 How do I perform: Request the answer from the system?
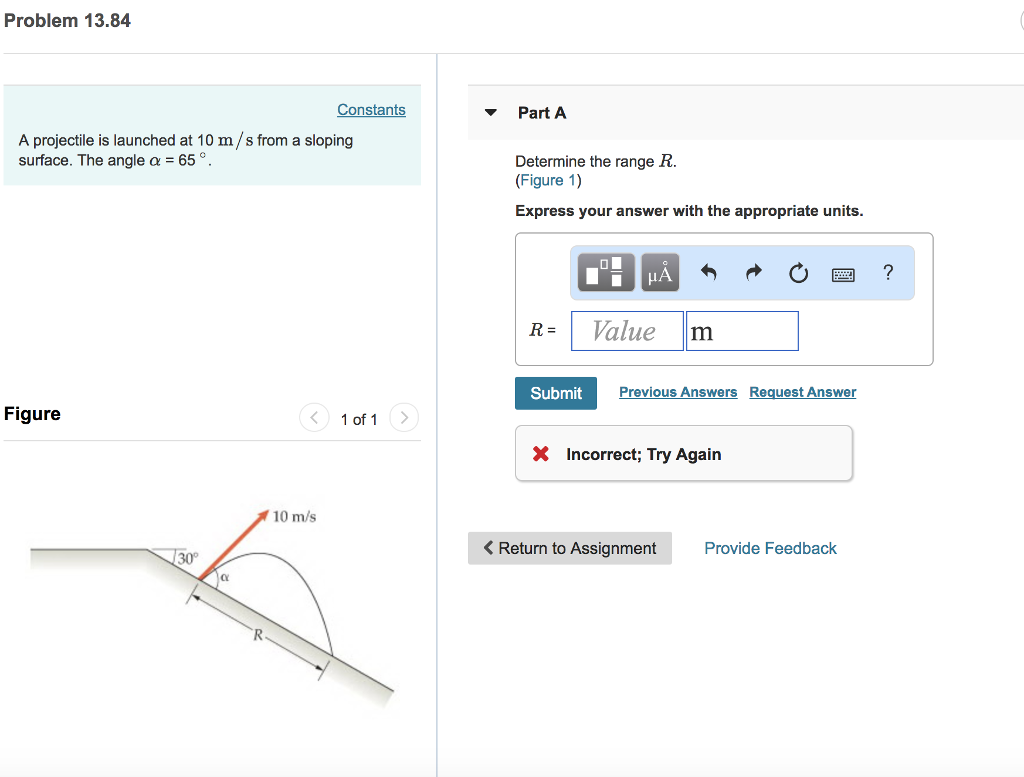tap(802, 392)
